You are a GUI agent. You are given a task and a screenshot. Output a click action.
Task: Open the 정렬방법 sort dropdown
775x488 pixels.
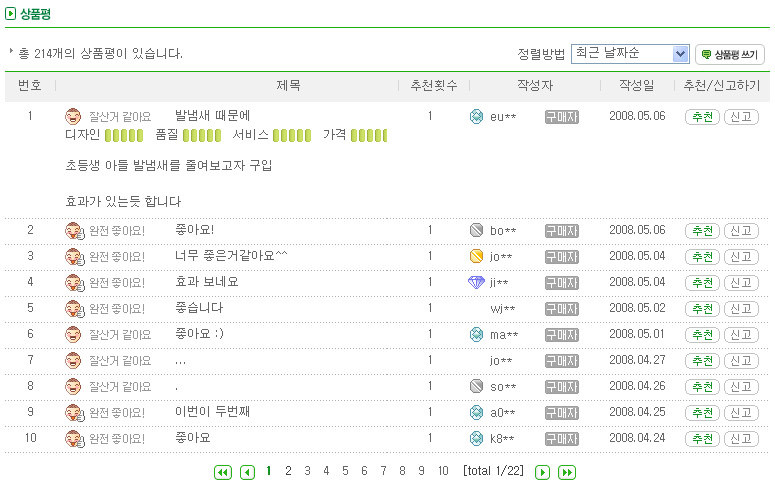(x=630, y=54)
